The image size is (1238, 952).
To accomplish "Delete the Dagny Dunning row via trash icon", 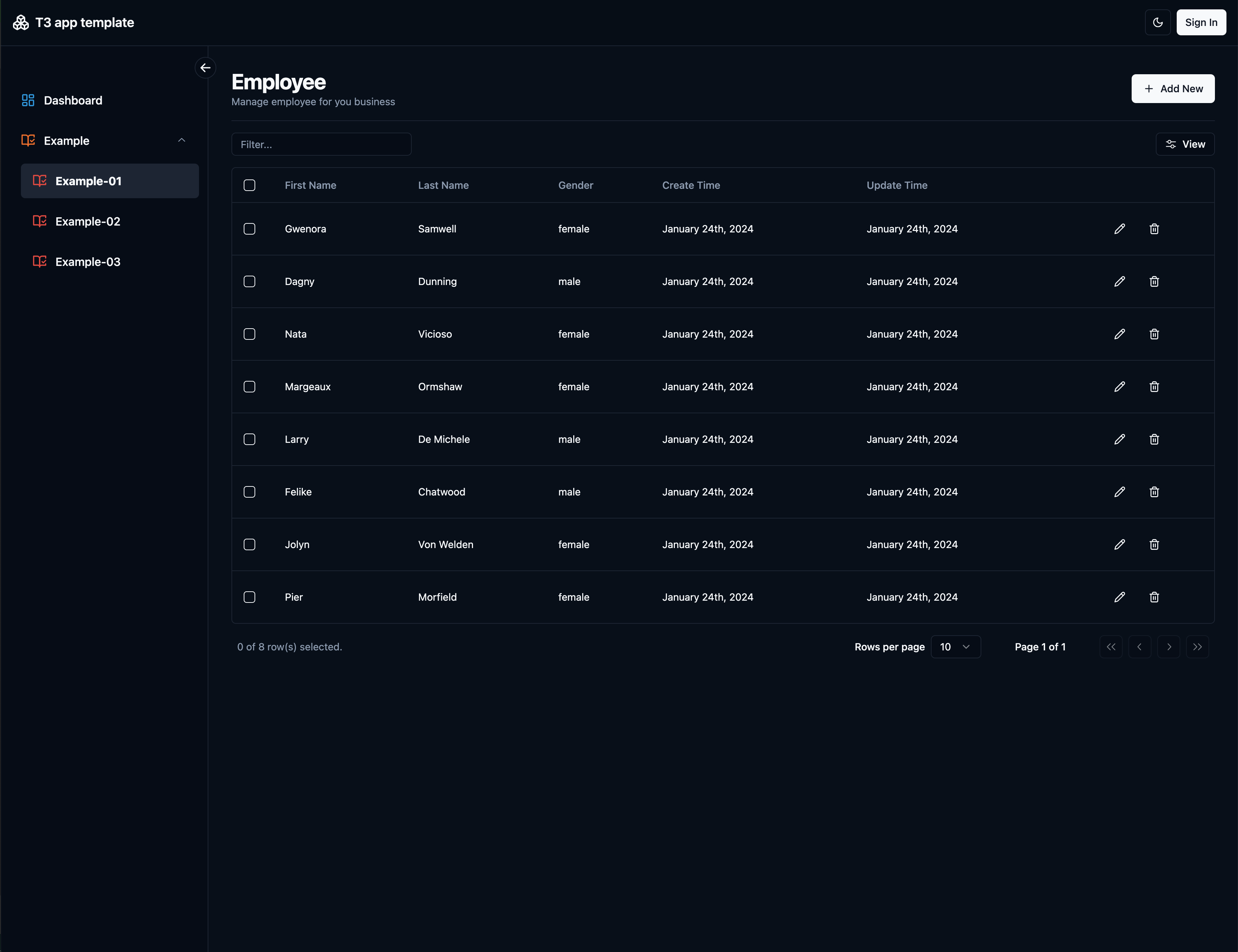I will tap(1154, 282).
